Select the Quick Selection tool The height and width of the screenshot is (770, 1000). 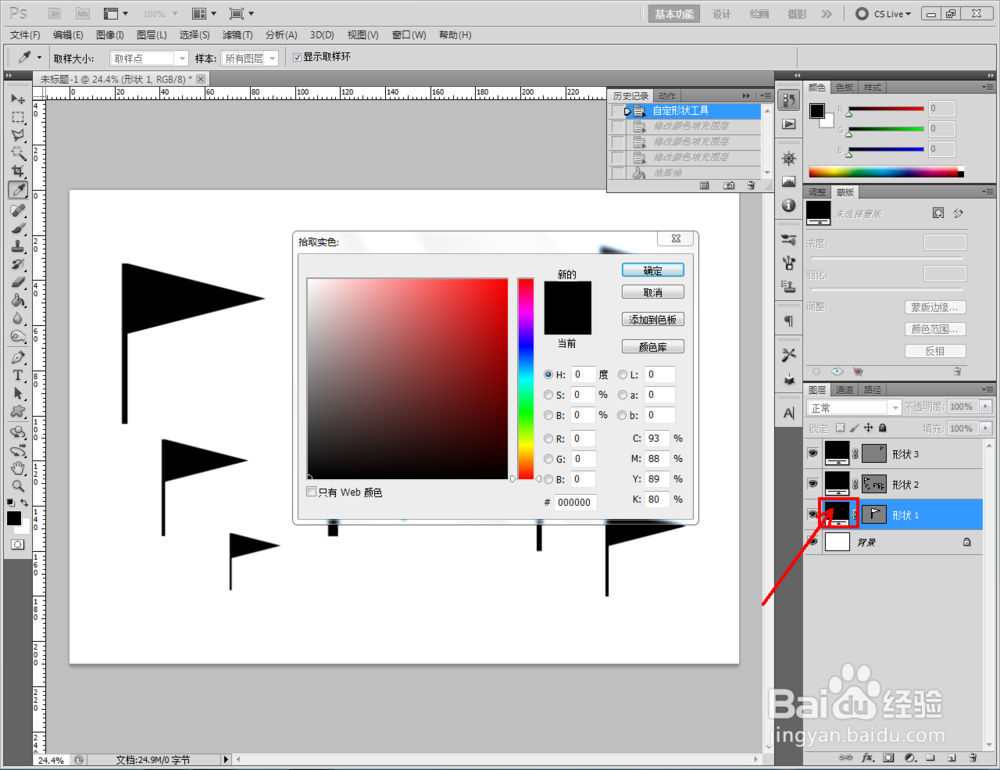point(18,153)
